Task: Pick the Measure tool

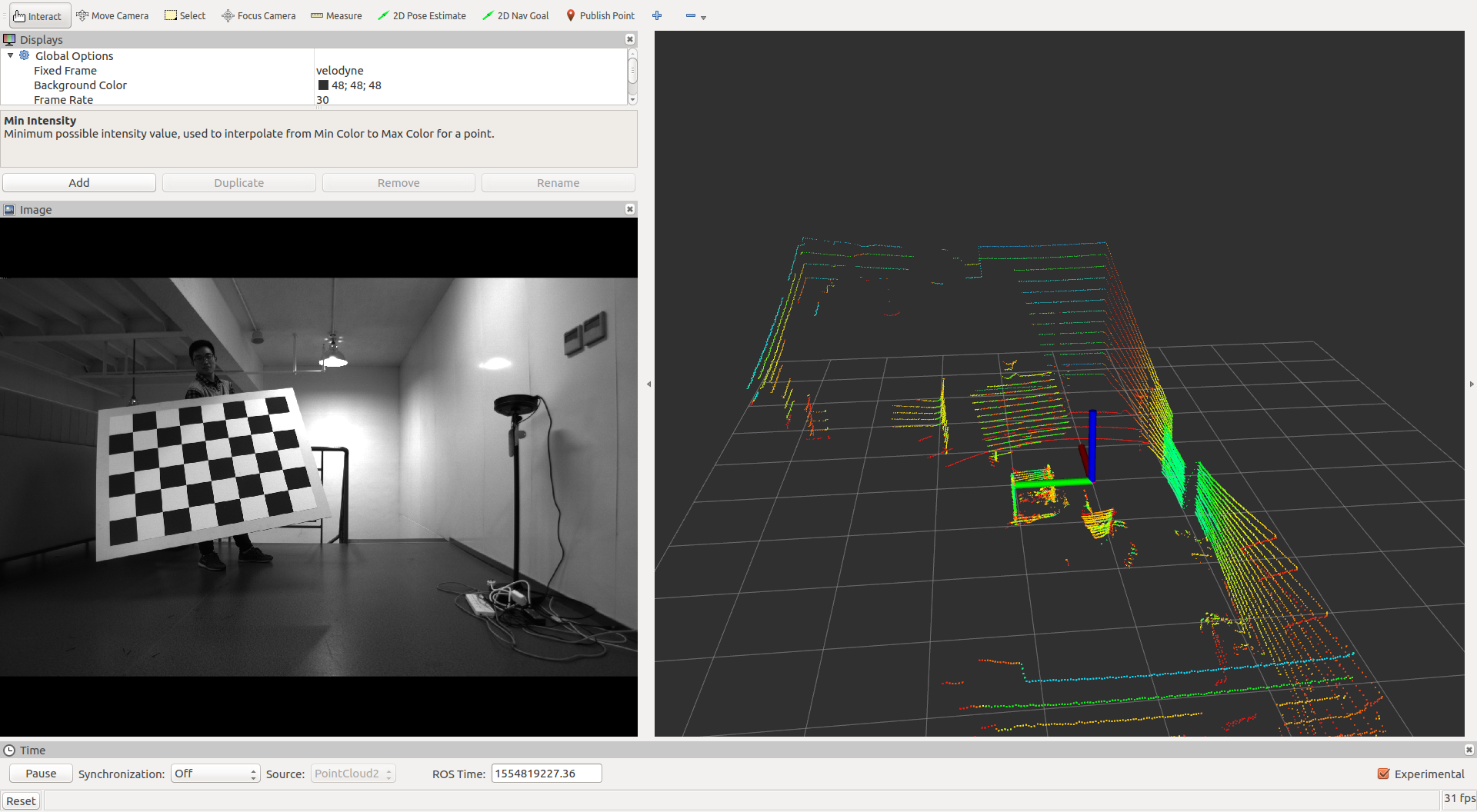Action: pyautogui.click(x=336, y=15)
